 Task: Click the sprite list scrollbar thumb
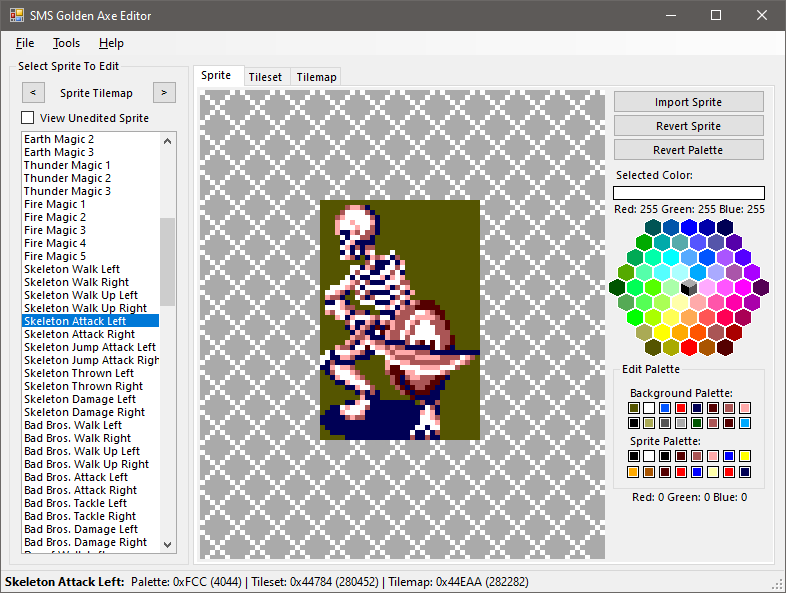[x=167, y=262]
